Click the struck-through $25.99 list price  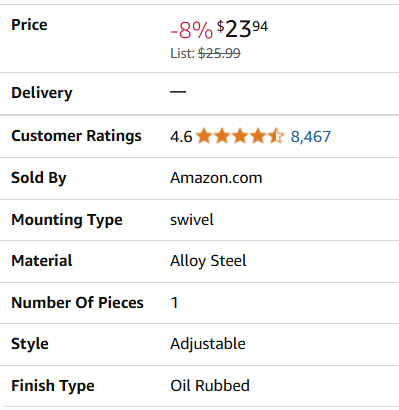[x=219, y=53]
